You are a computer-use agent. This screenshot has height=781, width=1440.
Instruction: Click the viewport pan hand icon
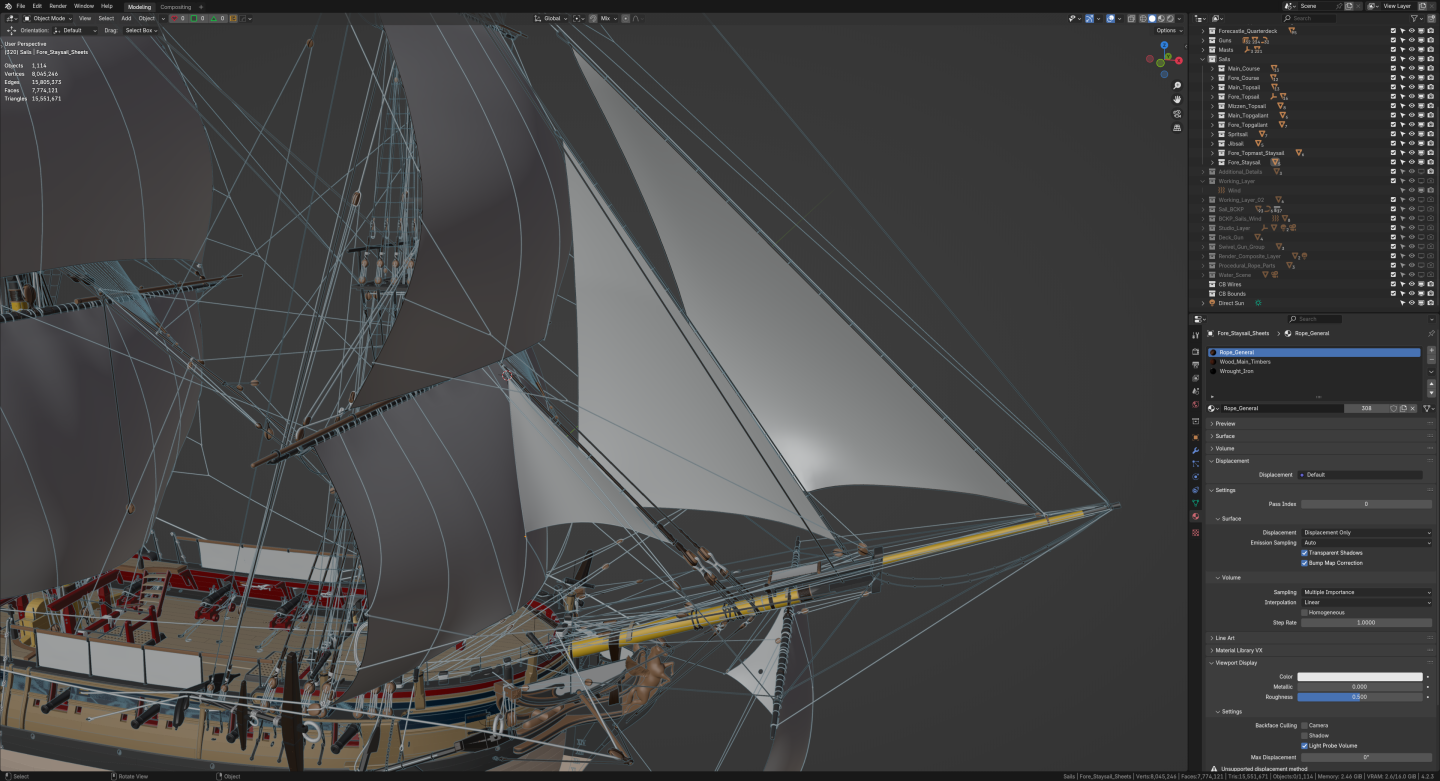click(x=1178, y=100)
